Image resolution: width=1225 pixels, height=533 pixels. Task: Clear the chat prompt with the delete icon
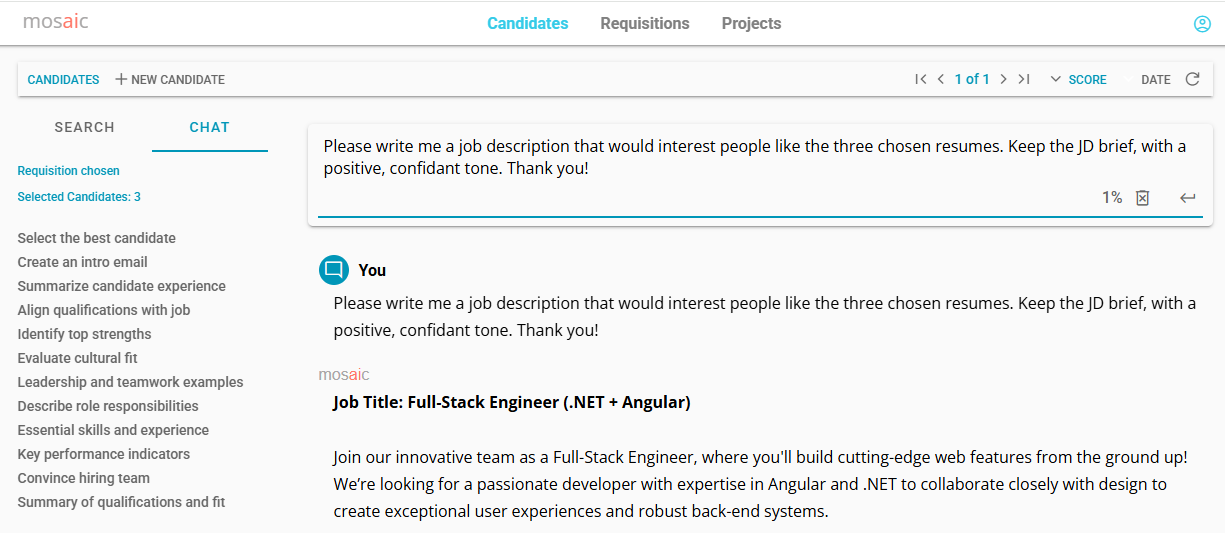(x=1143, y=198)
